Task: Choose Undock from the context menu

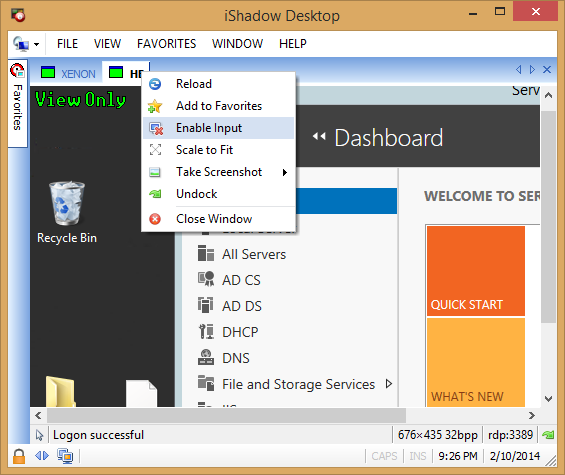Action: (218, 194)
